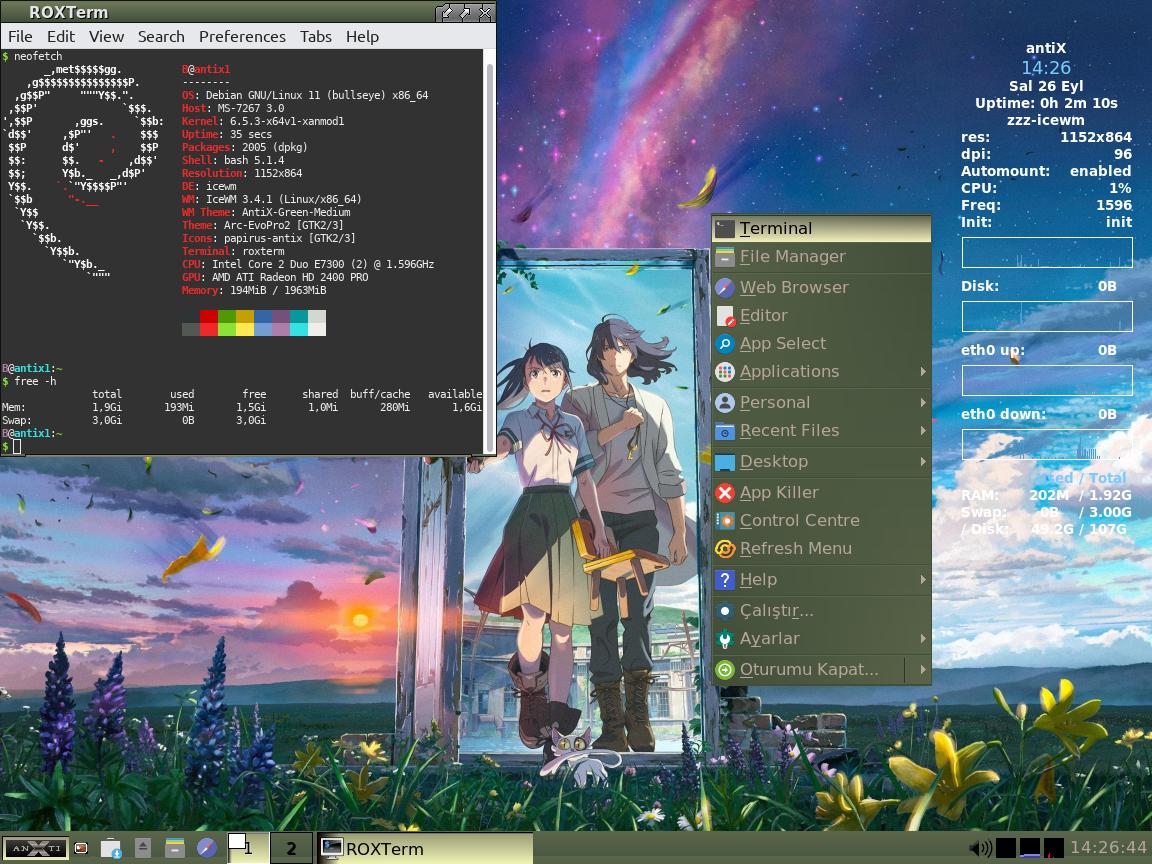Switch to workspace 2 in taskbar
The image size is (1152, 864).
(x=291, y=848)
